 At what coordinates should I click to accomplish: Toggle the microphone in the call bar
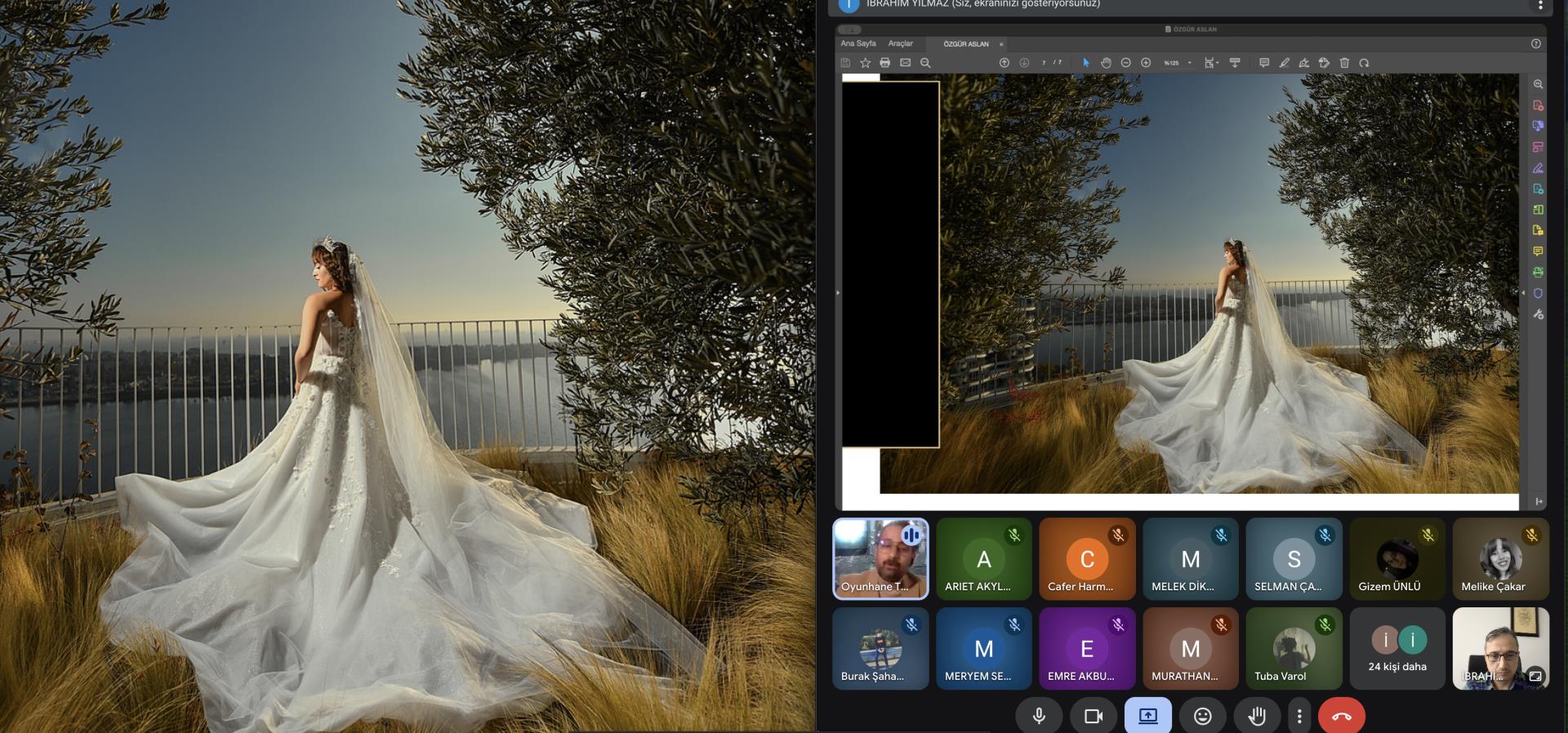pos(1039,716)
